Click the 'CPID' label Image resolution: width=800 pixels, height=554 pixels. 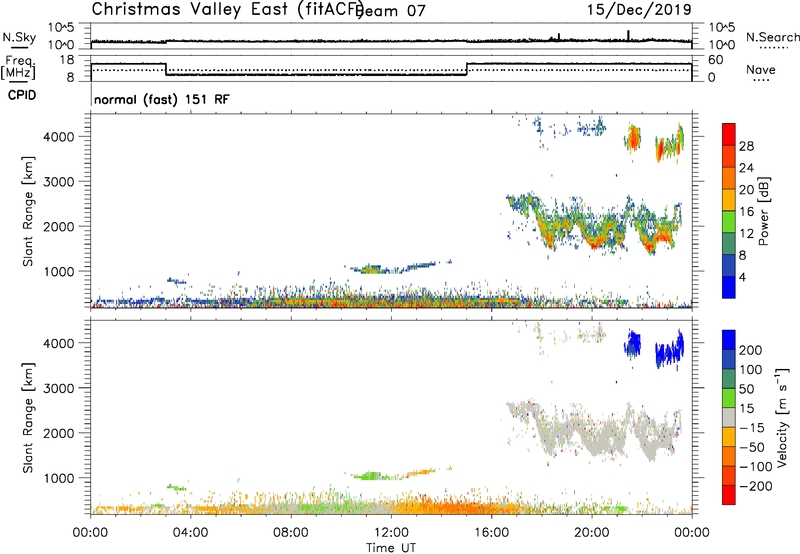pyautogui.click(x=22, y=95)
